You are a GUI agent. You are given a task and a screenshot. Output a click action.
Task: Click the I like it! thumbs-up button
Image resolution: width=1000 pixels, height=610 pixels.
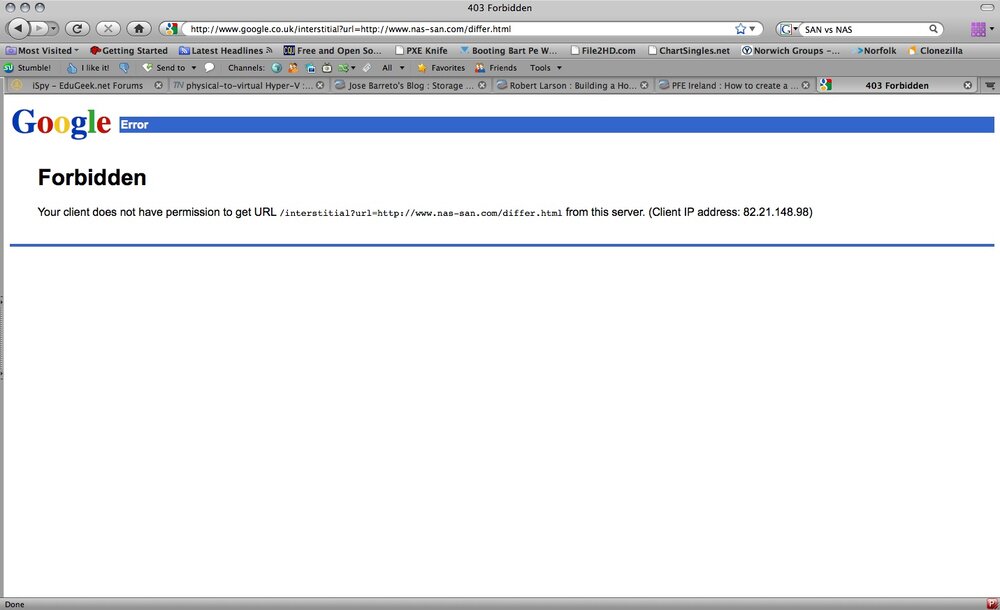click(88, 68)
